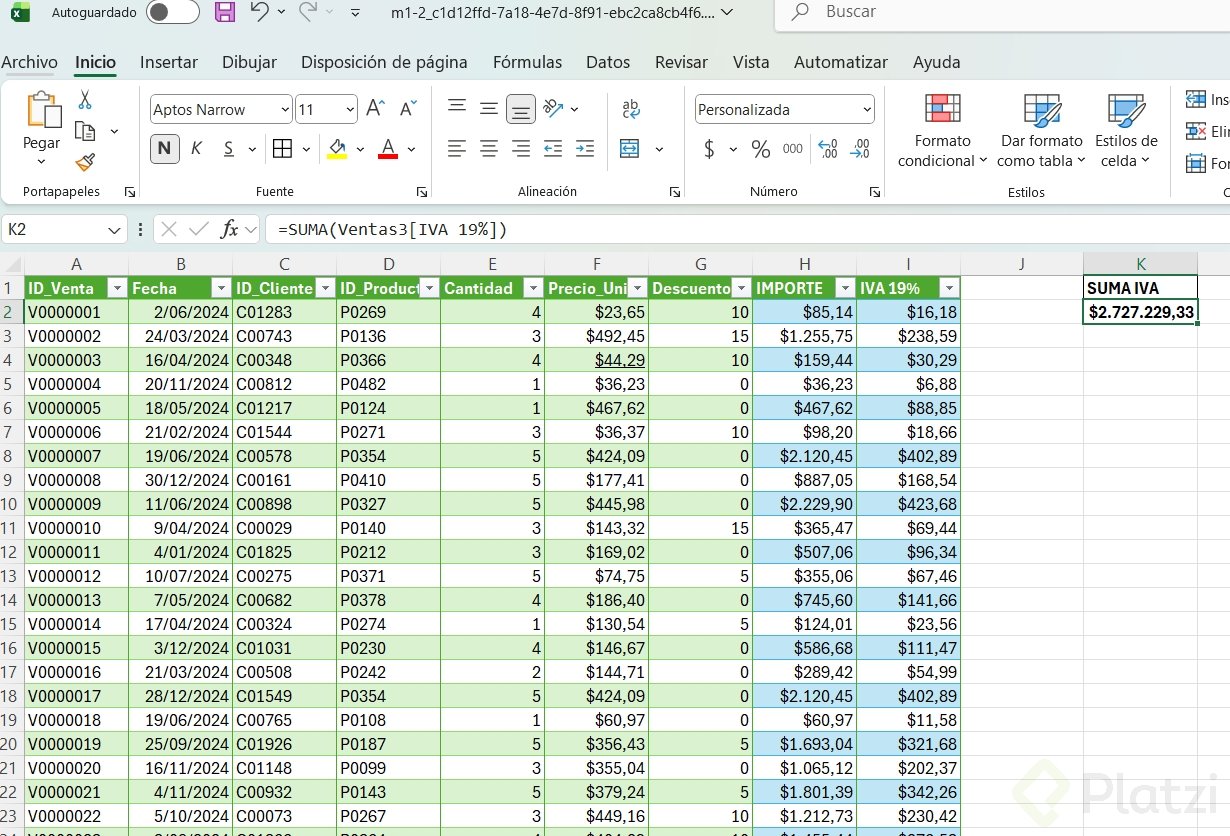1230x836 pixels.
Task: Click the Insert Function fx icon
Action: 229,229
